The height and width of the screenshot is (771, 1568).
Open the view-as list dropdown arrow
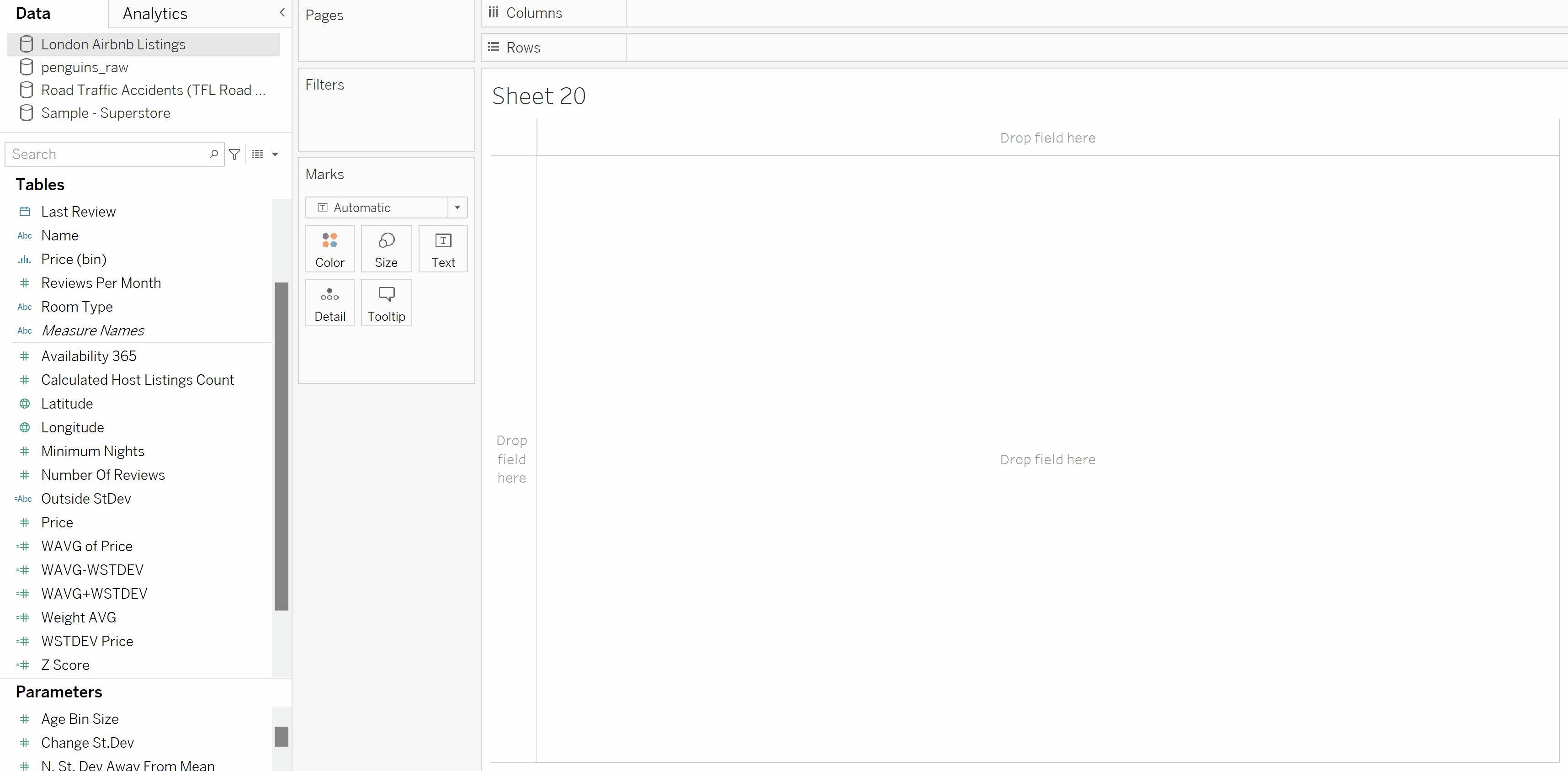pos(275,154)
